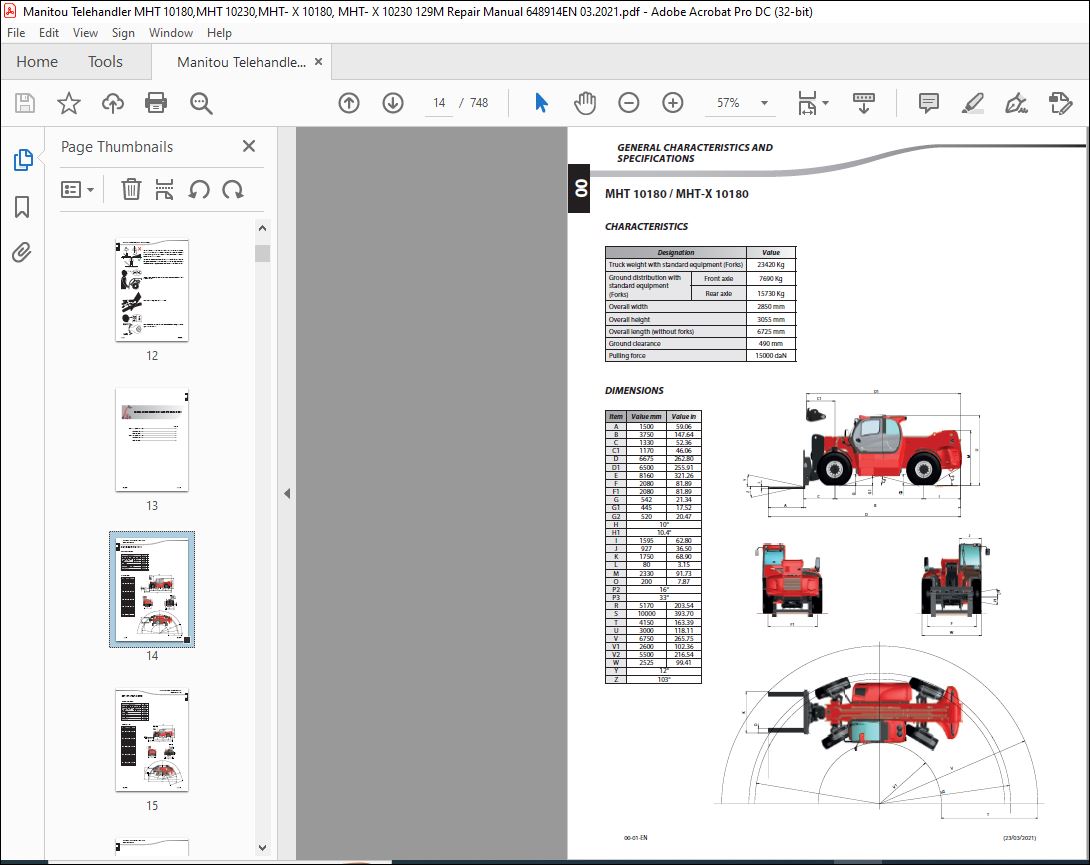Expand page display options arrow
Image resolution: width=1090 pixels, height=865 pixels.
[x=825, y=103]
